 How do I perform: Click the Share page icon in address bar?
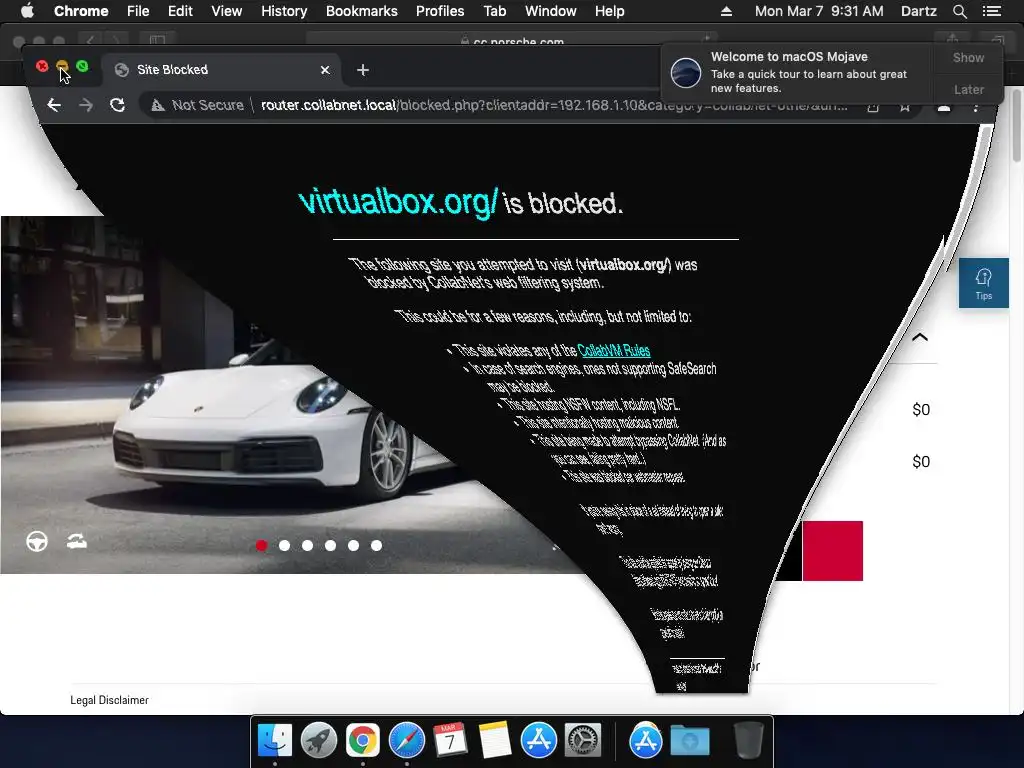pyautogui.click(x=872, y=106)
